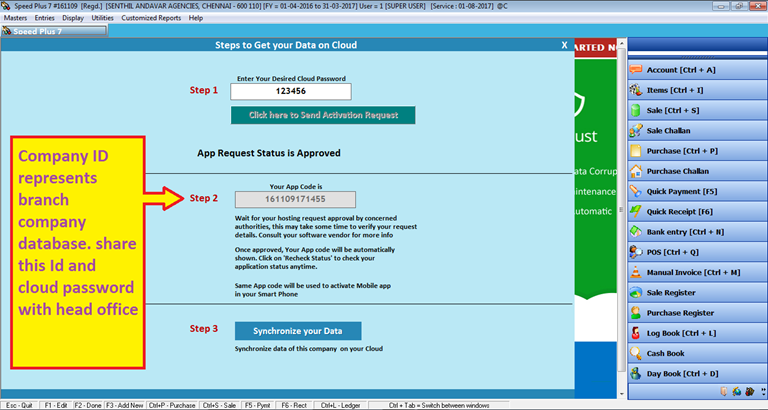Click Ctrl+S - Sale status shortcut

pyautogui.click(x=219, y=406)
